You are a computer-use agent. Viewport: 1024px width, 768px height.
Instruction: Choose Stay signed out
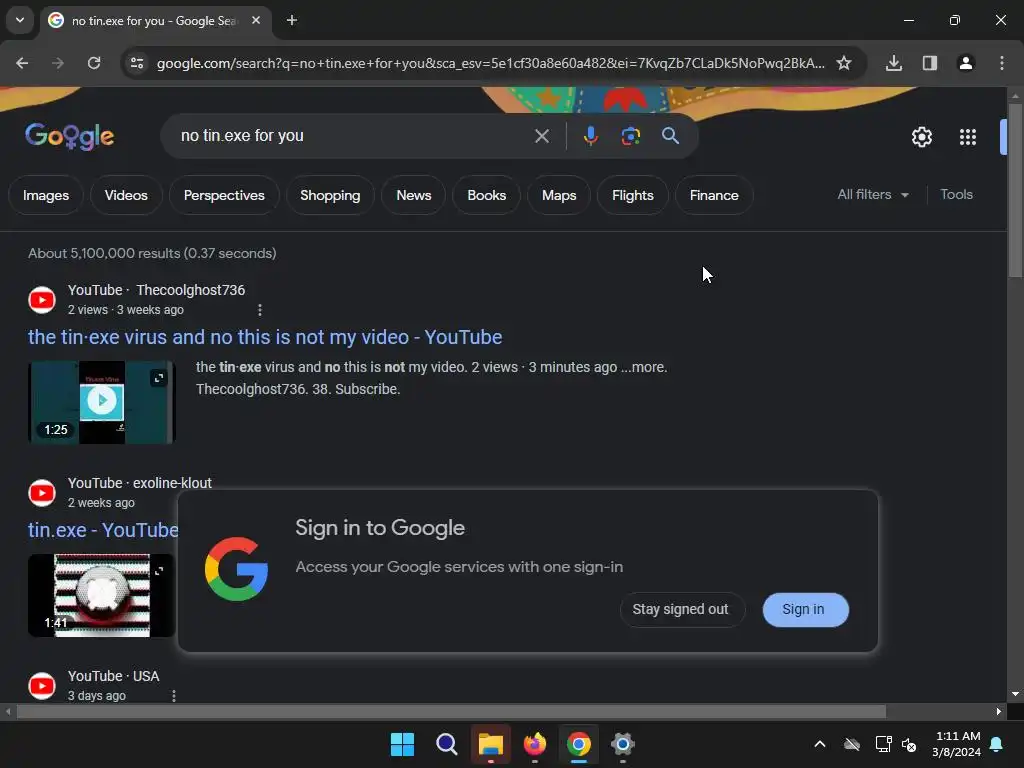[x=680, y=609]
